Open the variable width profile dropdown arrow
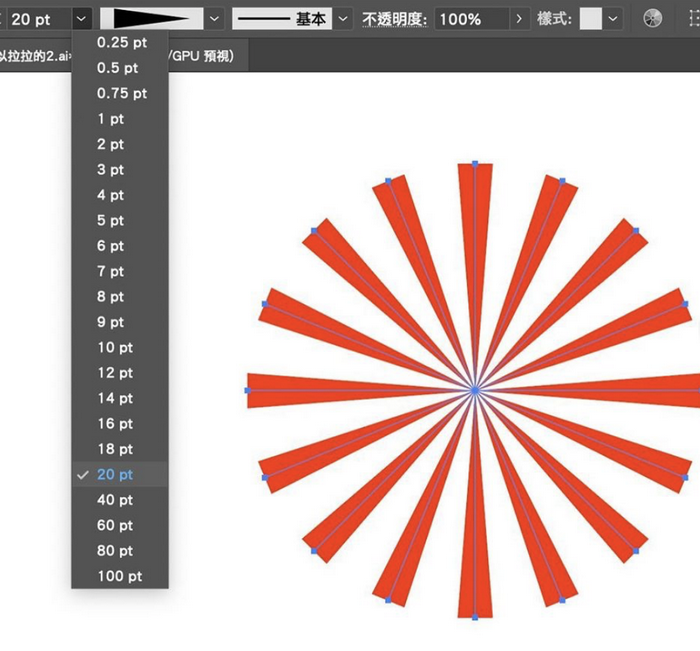This screenshot has height=651, width=700. point(216,19)
